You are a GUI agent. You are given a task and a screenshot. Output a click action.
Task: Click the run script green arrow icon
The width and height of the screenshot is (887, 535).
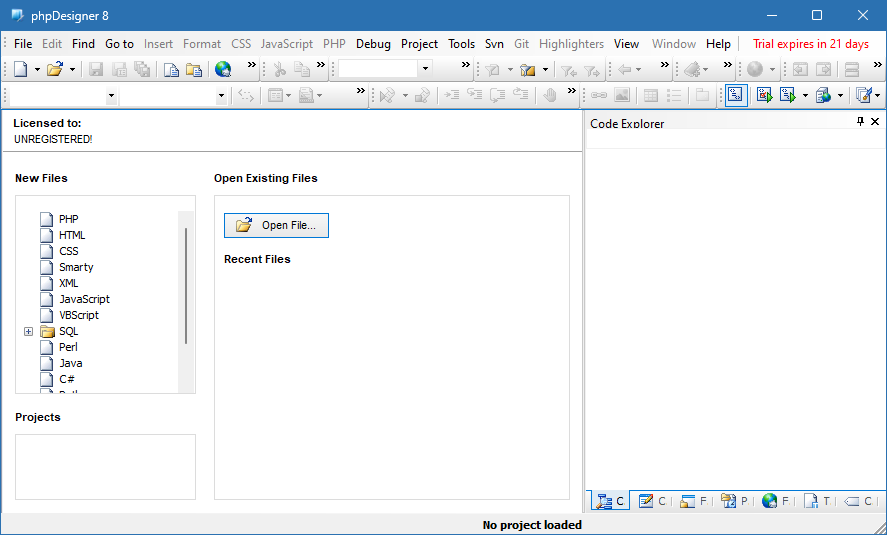788,96
